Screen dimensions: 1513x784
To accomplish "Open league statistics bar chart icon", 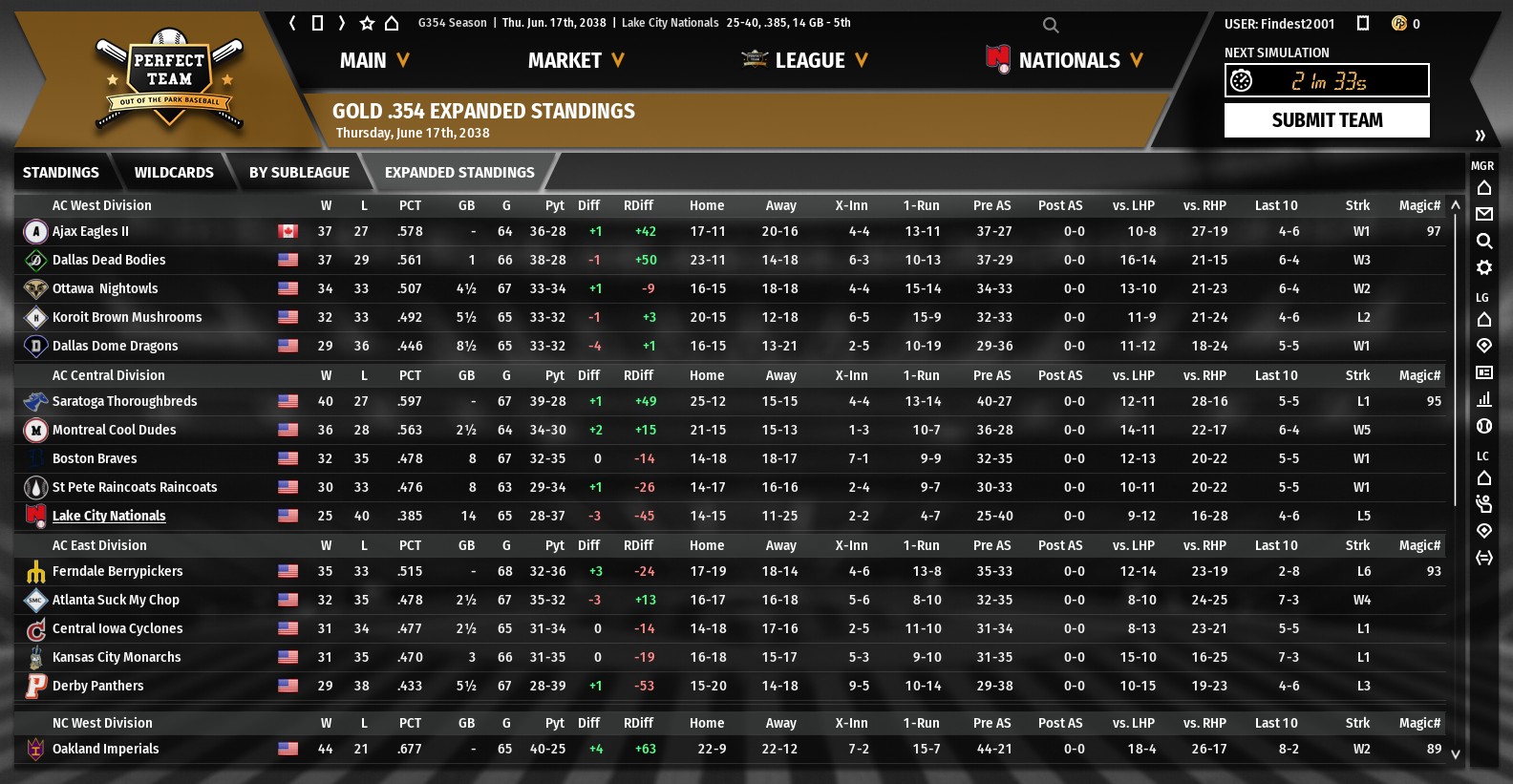I will pyautogui.click(x=1483, y=399).
